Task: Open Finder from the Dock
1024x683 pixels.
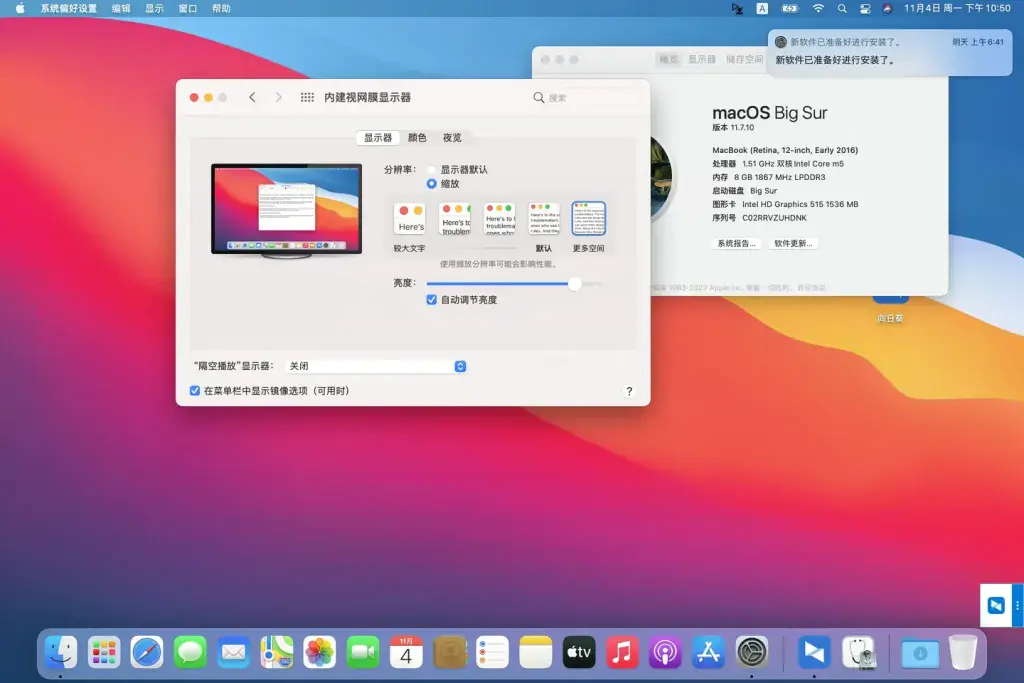Action: click(x=61, y=652)
